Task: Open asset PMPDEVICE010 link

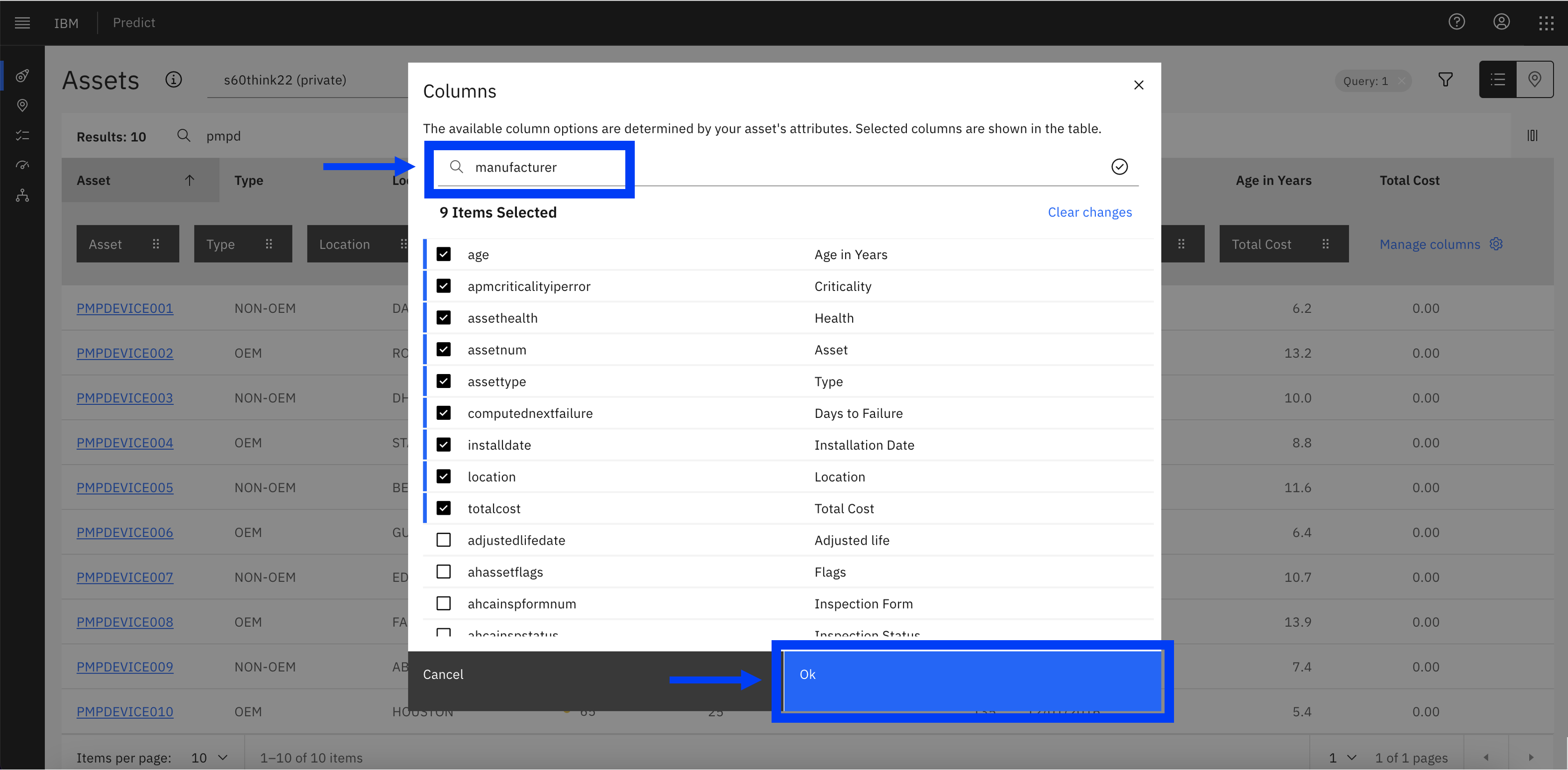Action: [125, 712]
